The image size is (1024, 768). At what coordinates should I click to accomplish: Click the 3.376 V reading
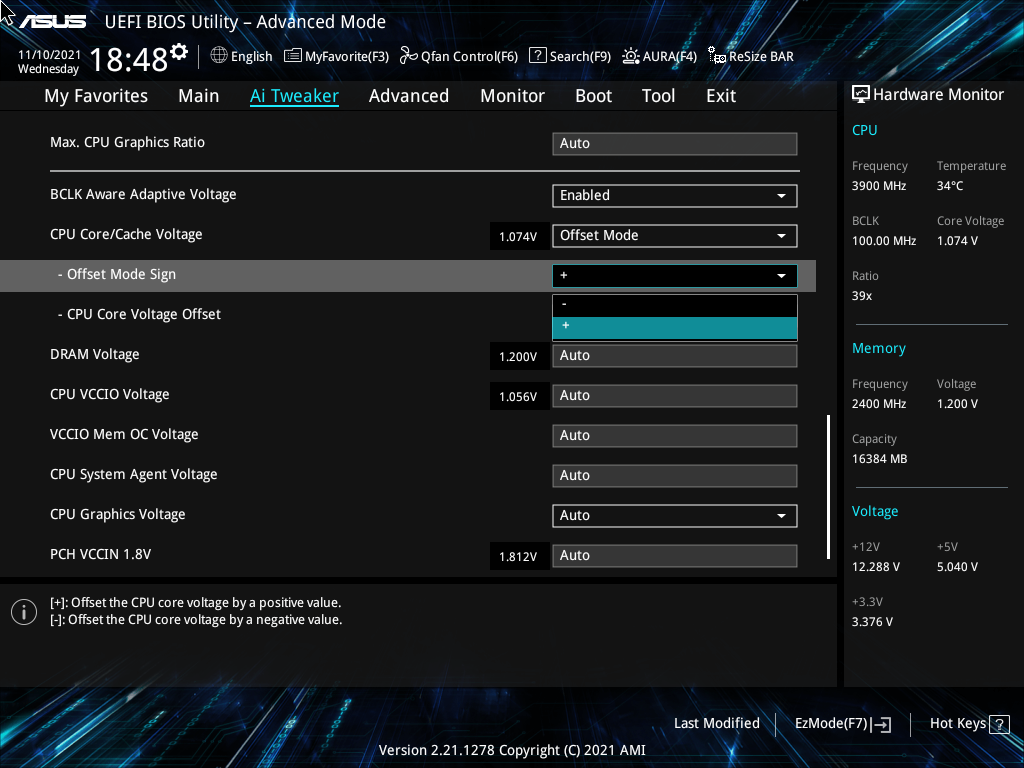point(872,622)
